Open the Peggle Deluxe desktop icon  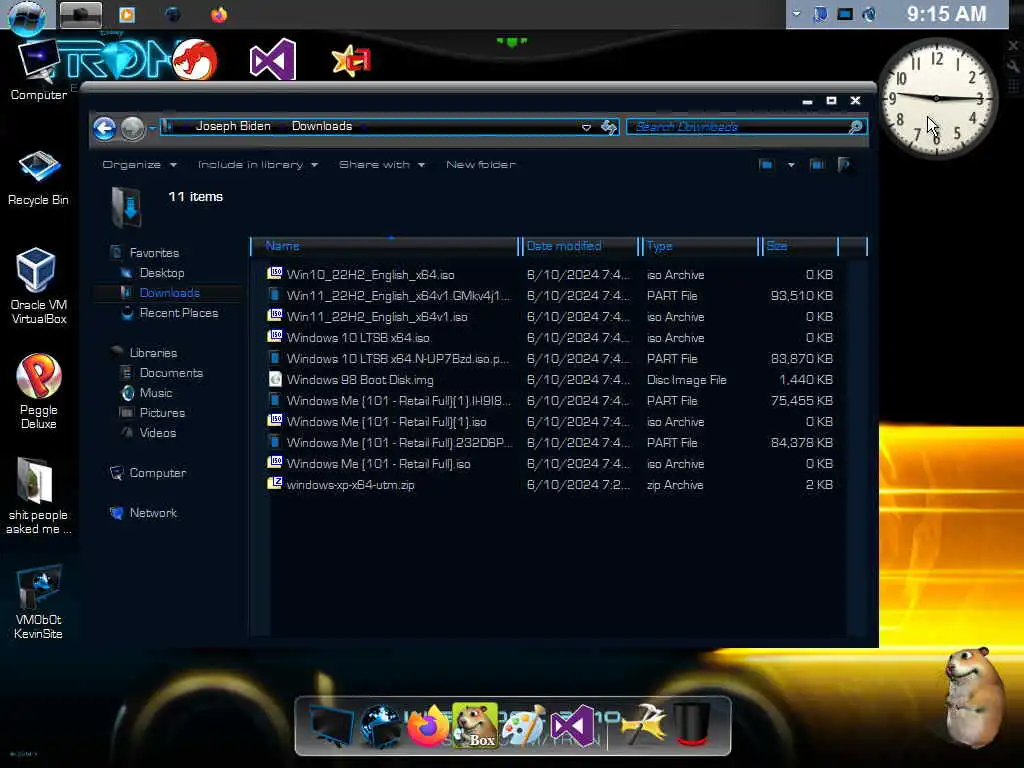coord(39,391)
